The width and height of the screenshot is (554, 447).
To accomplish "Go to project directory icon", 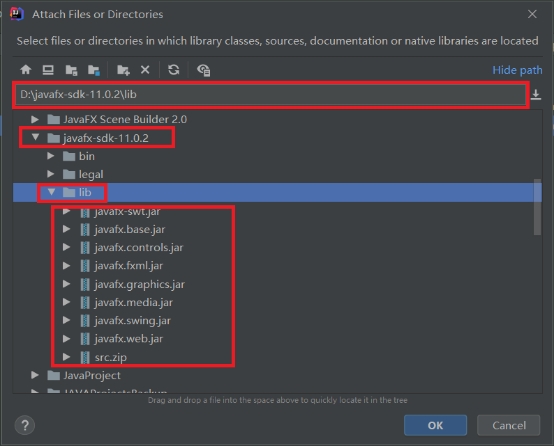I will pyautogui.click(x=71, y=70).
